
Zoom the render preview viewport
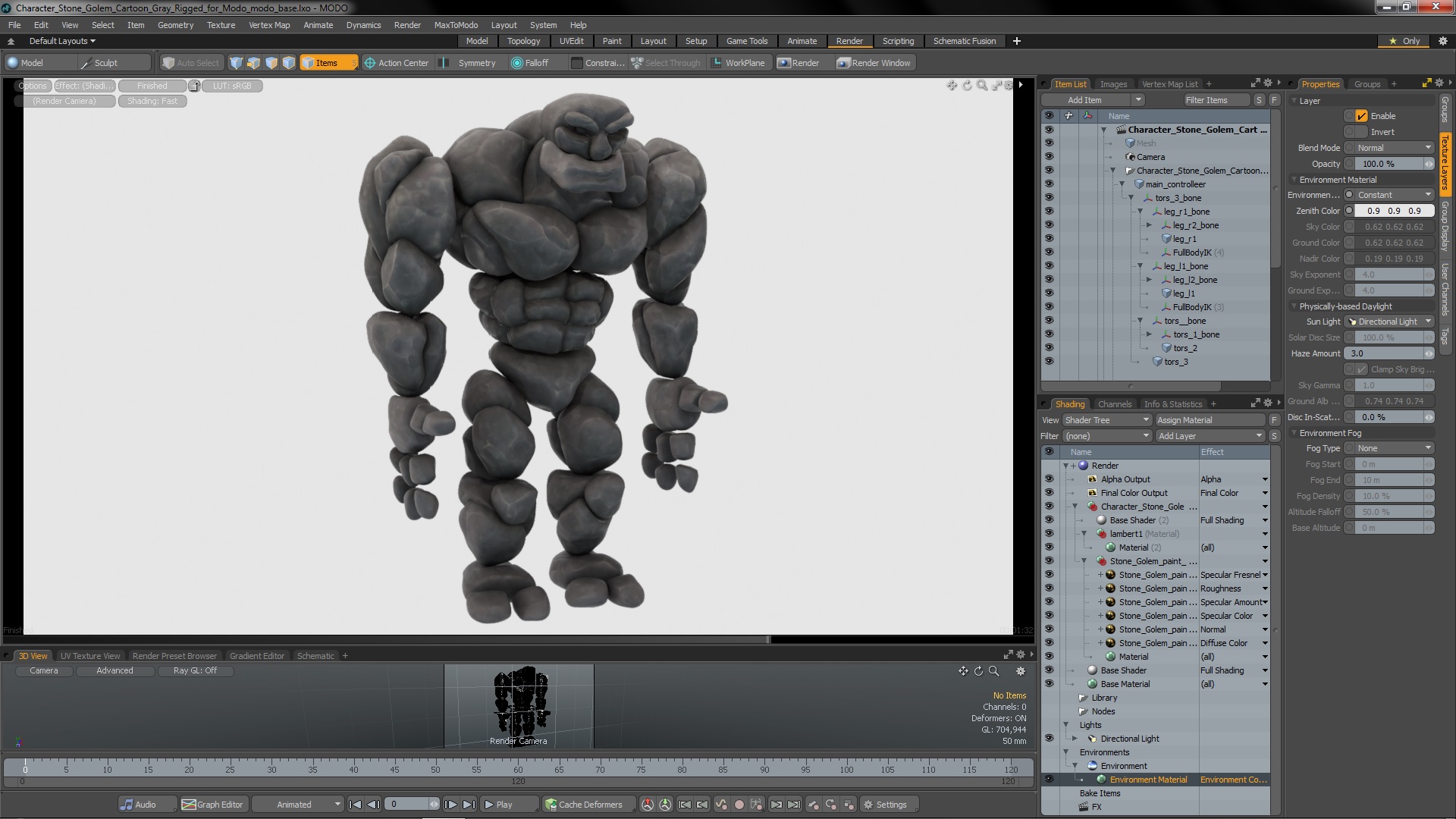tap(982, 85)
